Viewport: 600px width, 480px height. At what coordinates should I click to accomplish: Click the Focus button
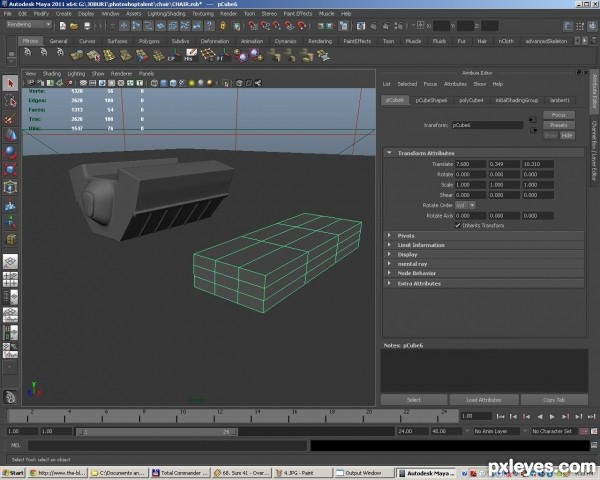click(559, 115)
